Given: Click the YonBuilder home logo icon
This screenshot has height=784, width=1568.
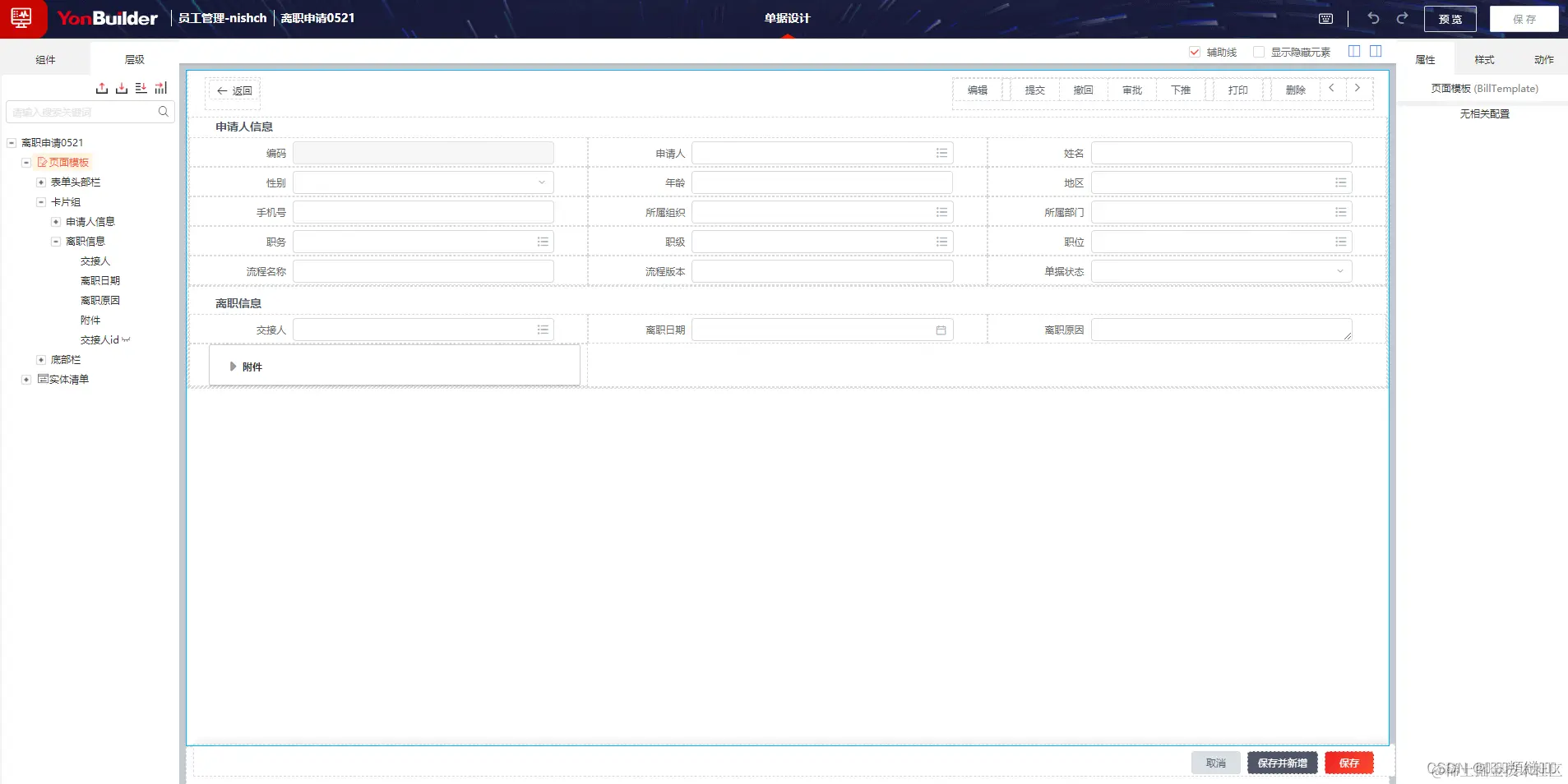Looking at the screenshot, I should pyautogui.click(x=21, y=18).
